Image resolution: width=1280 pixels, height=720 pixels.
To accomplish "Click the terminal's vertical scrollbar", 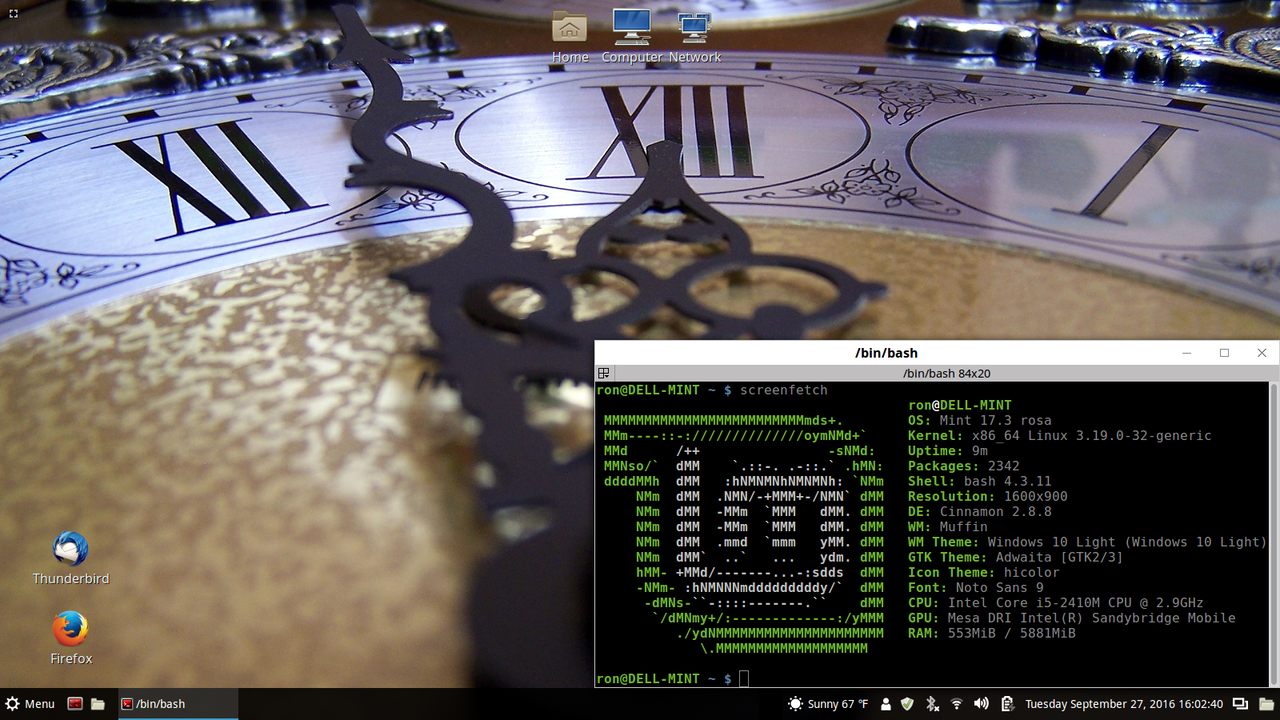I will click(1272, 534).
